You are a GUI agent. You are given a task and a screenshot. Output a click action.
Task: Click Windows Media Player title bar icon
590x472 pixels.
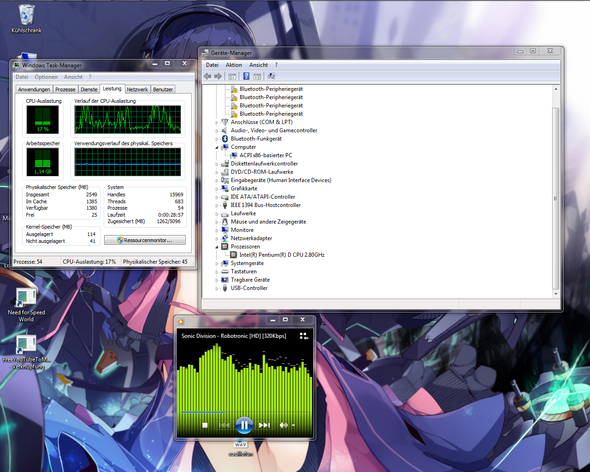(x=181, y=321)
